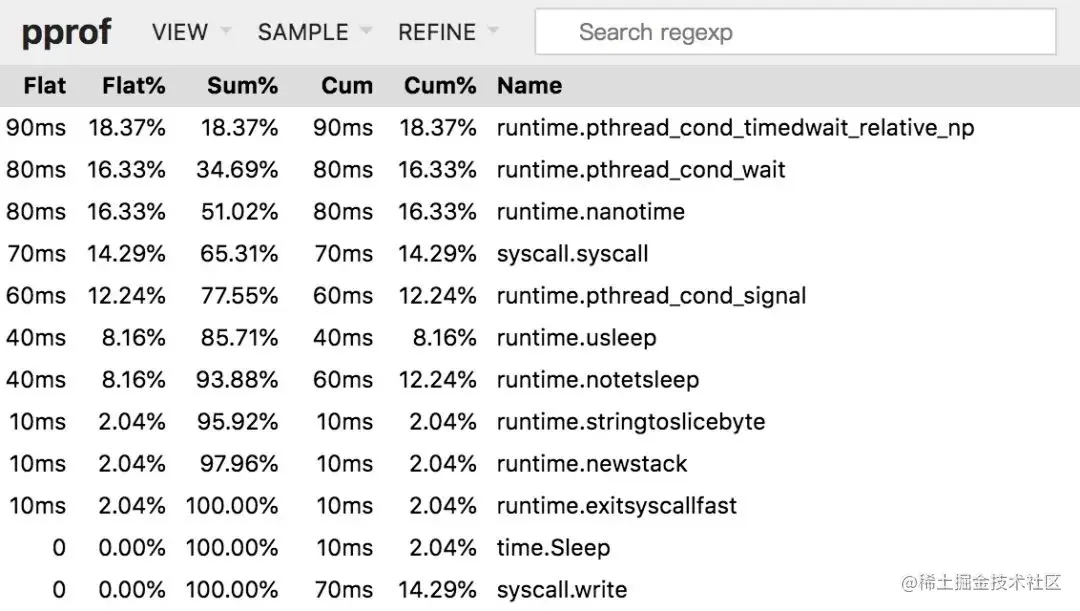Select the time.Sleep row
1080x611 pixels.
point(552,548)
